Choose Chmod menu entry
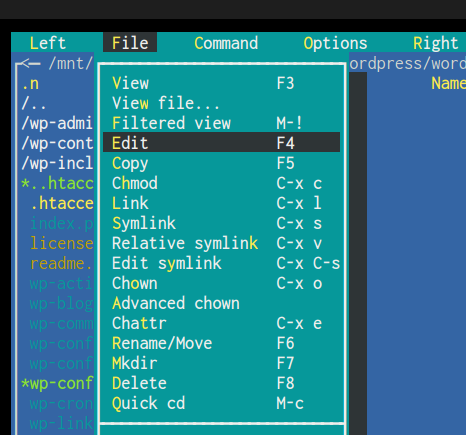The height and width of the screenshot is (435, 466). coord(222,183)
